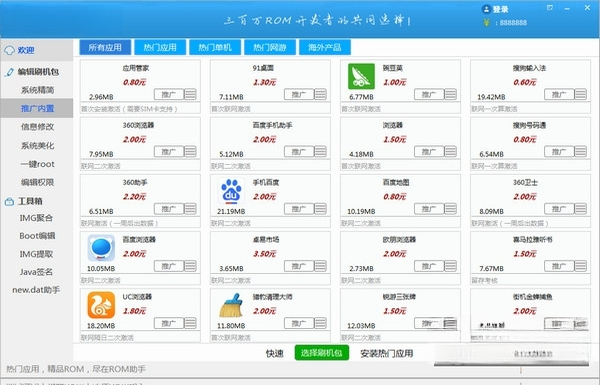Click the 猎豹清理大师 broom icon
600x385 pixels.
tap(231, 305)
